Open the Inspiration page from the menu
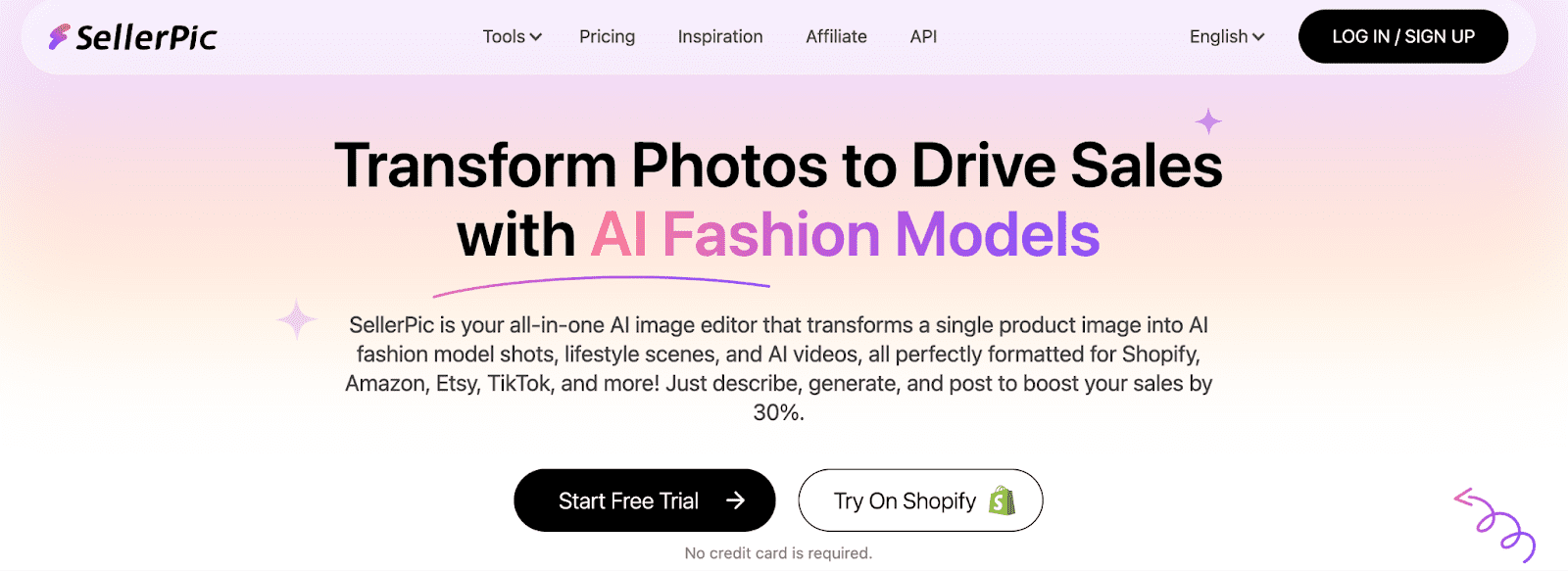 click(720, 36)
